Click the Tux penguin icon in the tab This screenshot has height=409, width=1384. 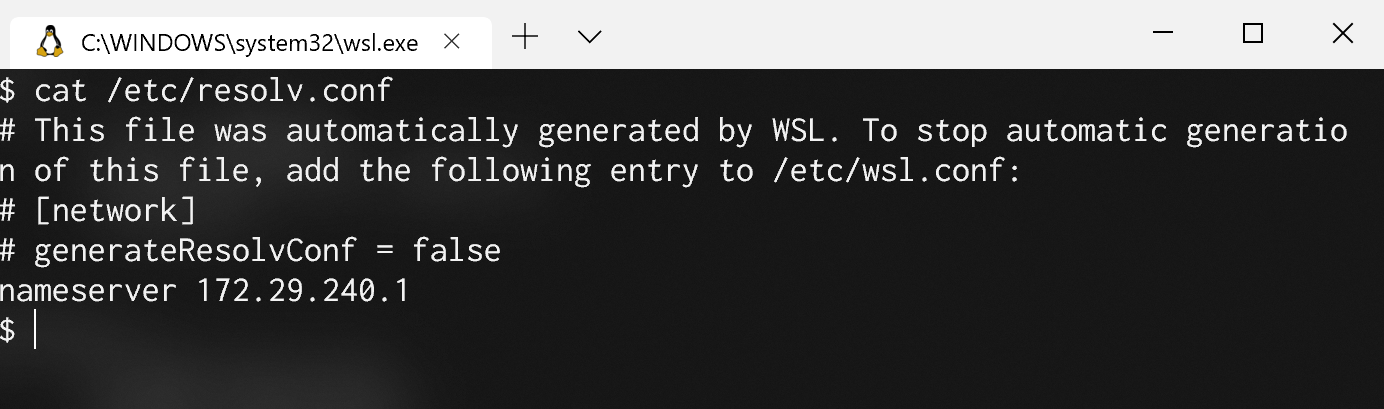click(x=48, y=42)
